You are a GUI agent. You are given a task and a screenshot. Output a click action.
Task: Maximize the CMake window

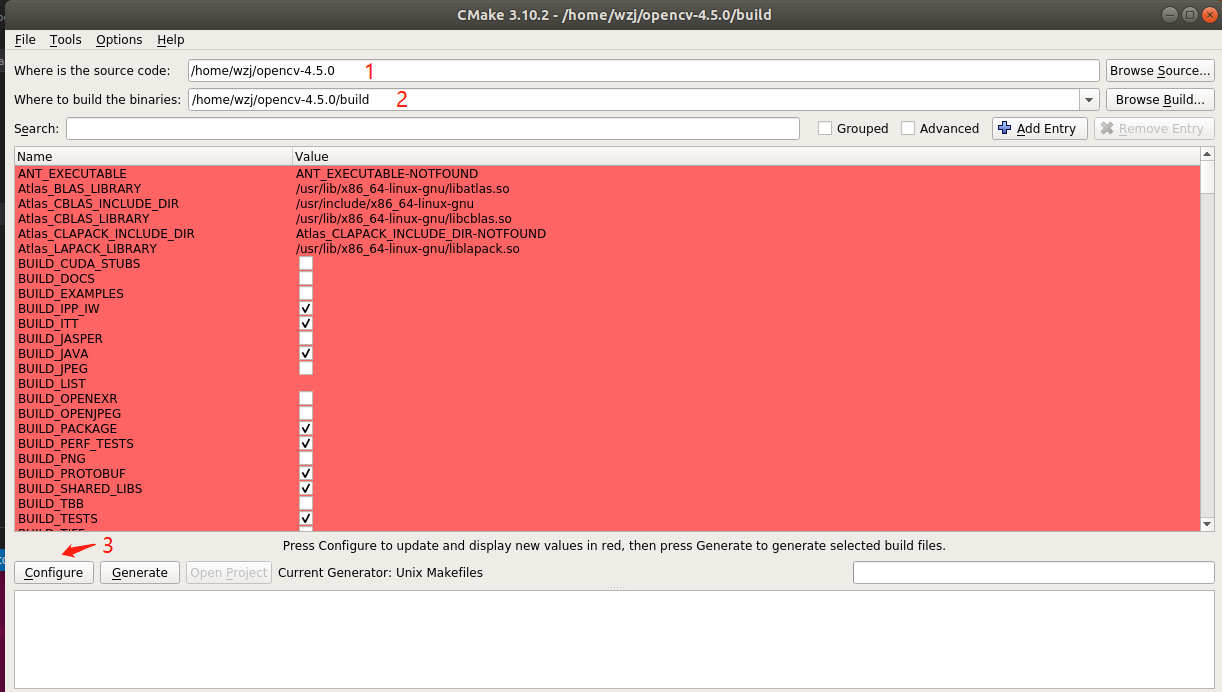pyautogui.click(x=1190, y=15)
